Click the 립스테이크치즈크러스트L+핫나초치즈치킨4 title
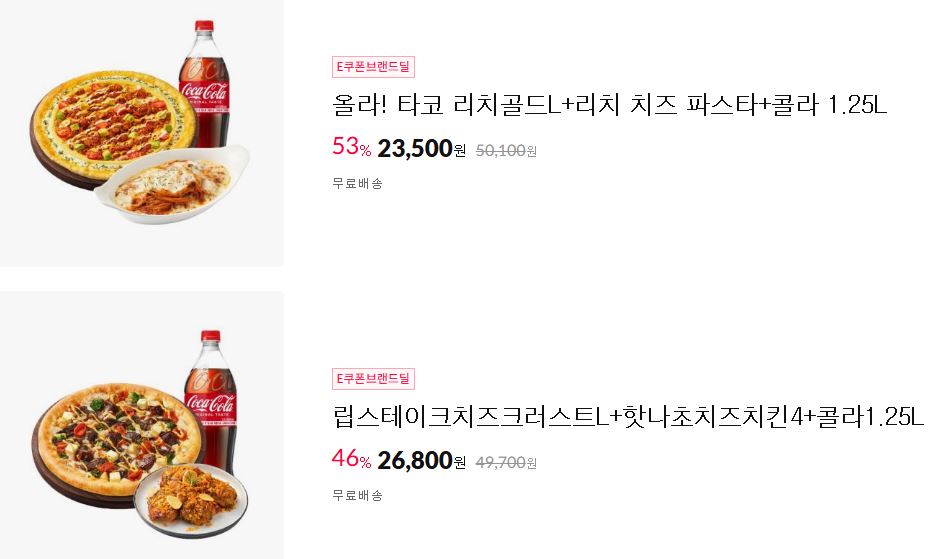The height and width of the screenshot is (559, 946). (628, 417)
